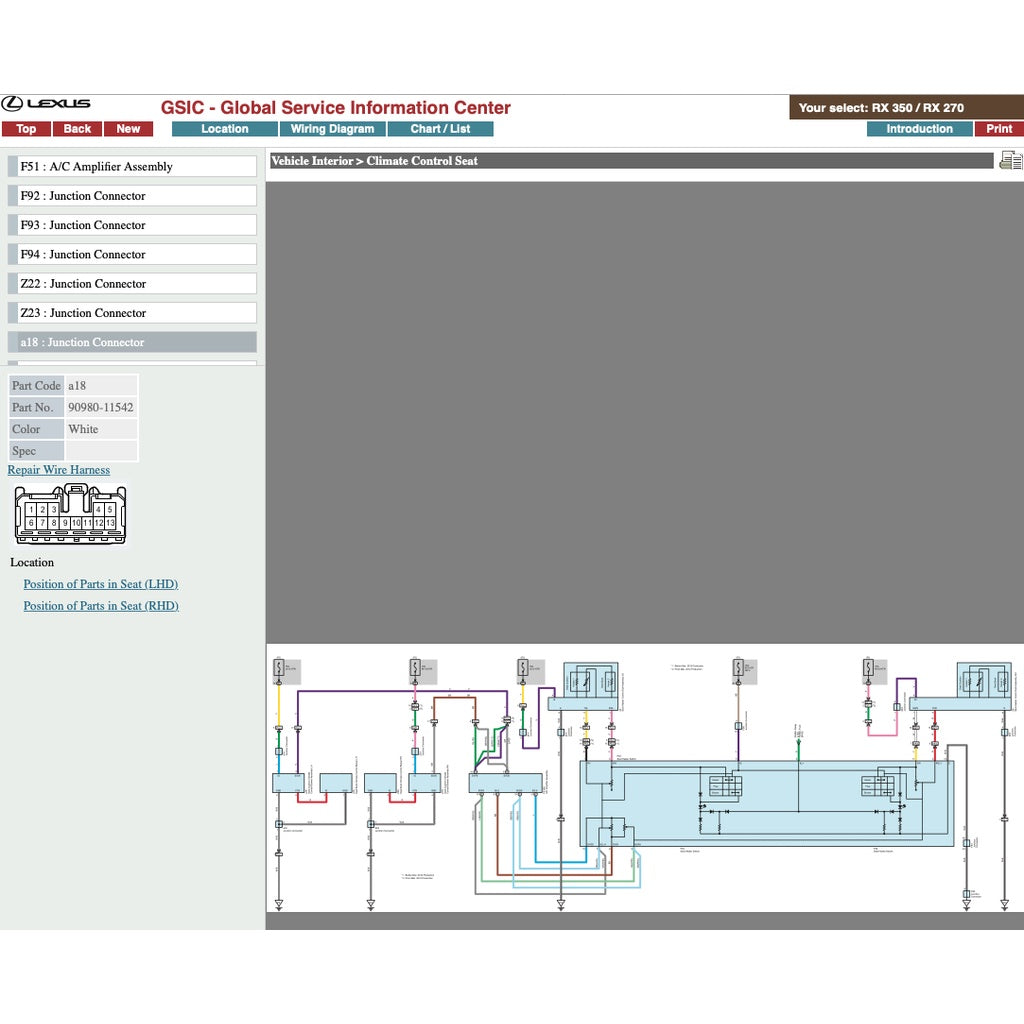Go Back using the Back button
Viewport: 1024px width, 1024px height.
[x=77, y=129]
